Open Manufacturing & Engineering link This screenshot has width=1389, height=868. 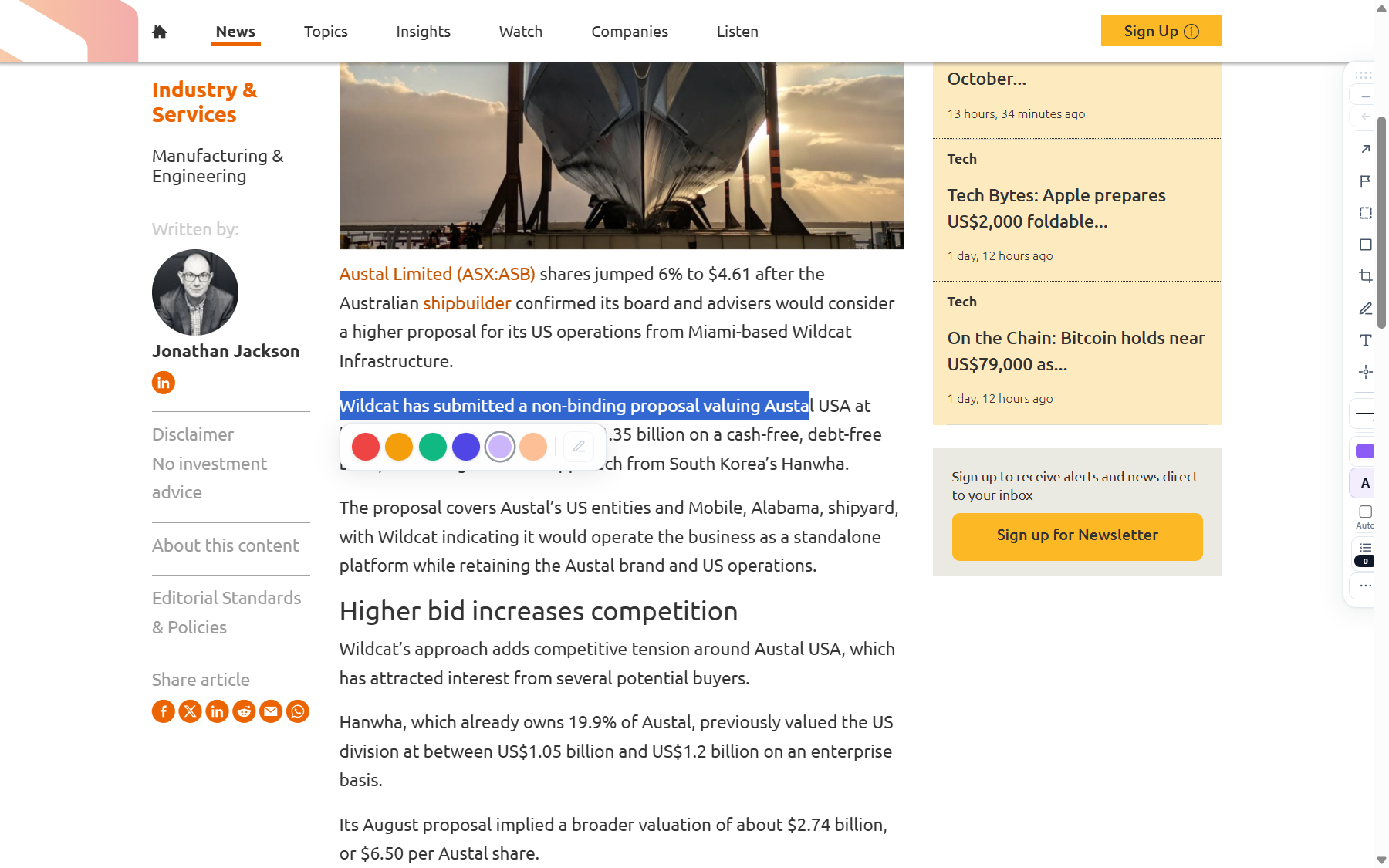pyautogui.click(x=218, y=166)
